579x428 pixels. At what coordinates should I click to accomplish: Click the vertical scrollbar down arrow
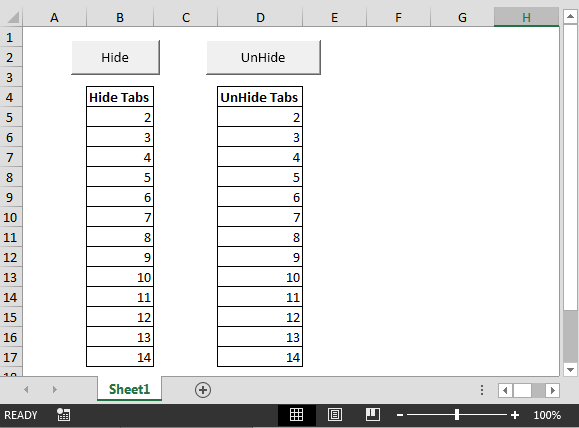[x=570, y=369]
